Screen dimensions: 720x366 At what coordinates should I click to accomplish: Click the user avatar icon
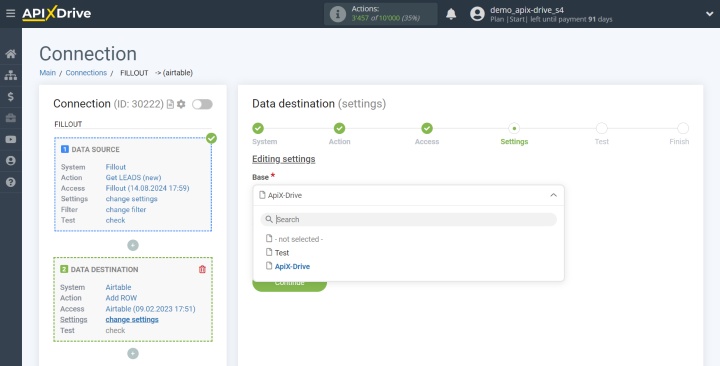click(477, 14)
